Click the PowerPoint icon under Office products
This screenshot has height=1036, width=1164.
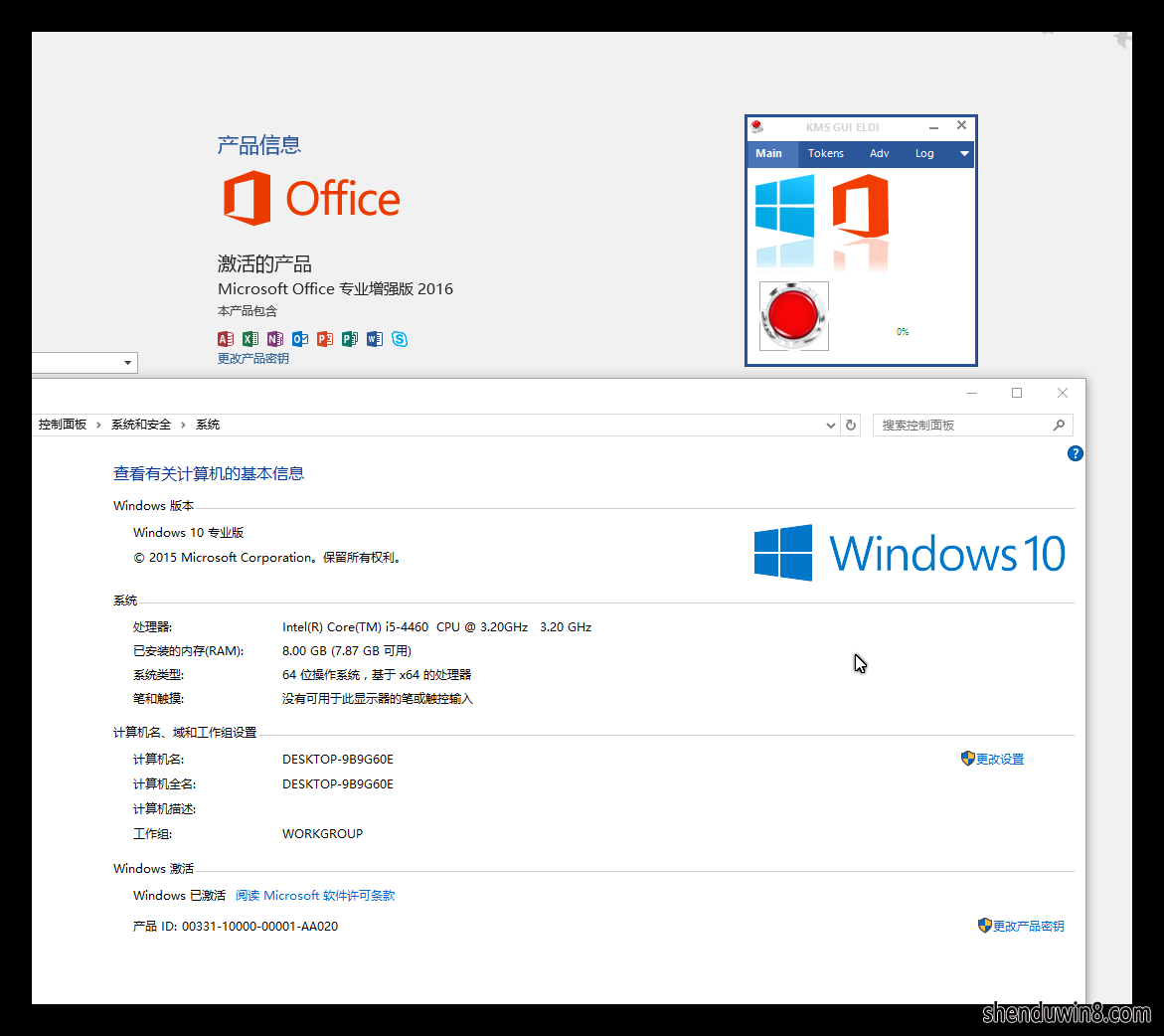point(325,339)
